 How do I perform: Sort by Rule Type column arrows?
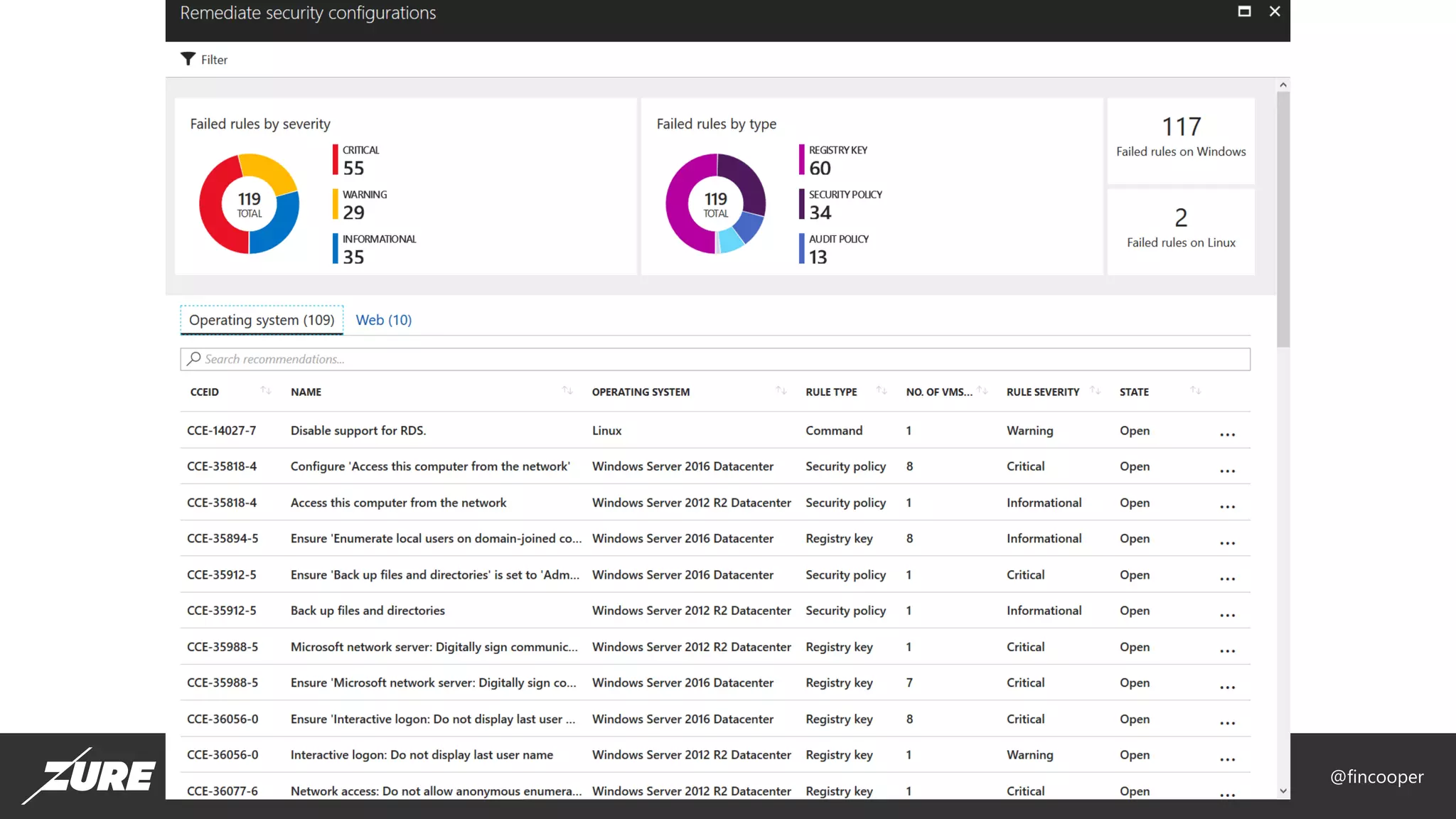881,391
